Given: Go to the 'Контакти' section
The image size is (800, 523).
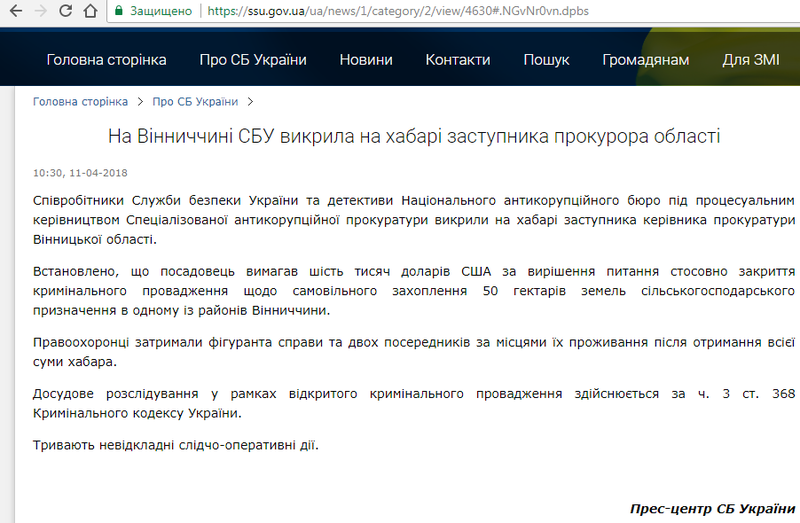Looking at the screenshot, I should (x=457, y=60).
